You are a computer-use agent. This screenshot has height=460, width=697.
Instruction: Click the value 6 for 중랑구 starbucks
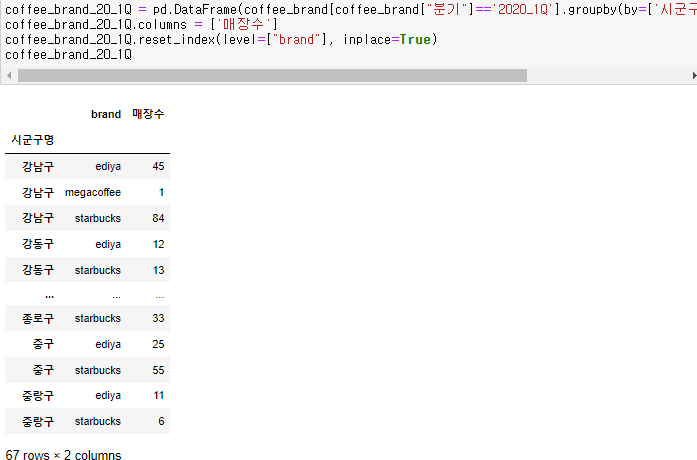coord(161,421)
